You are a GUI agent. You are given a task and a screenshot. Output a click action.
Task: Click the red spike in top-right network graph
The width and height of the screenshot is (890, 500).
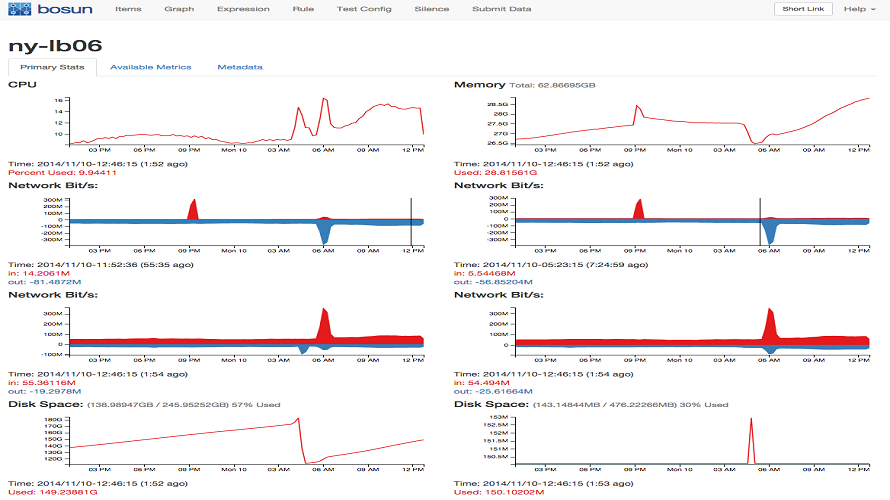[x=639, y=209]
